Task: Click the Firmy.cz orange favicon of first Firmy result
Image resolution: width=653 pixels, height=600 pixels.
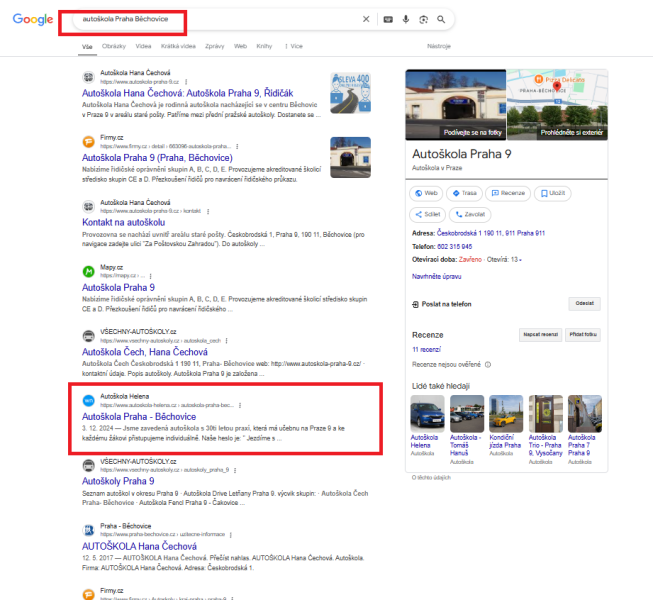Action: [88, 142]
